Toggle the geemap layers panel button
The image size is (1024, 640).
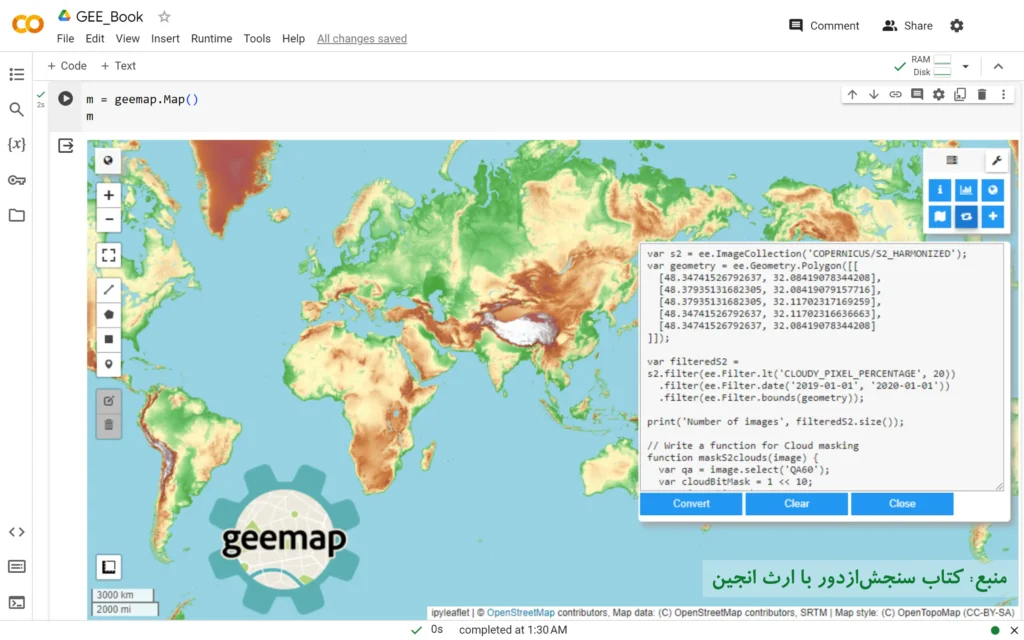coord(952,161)
